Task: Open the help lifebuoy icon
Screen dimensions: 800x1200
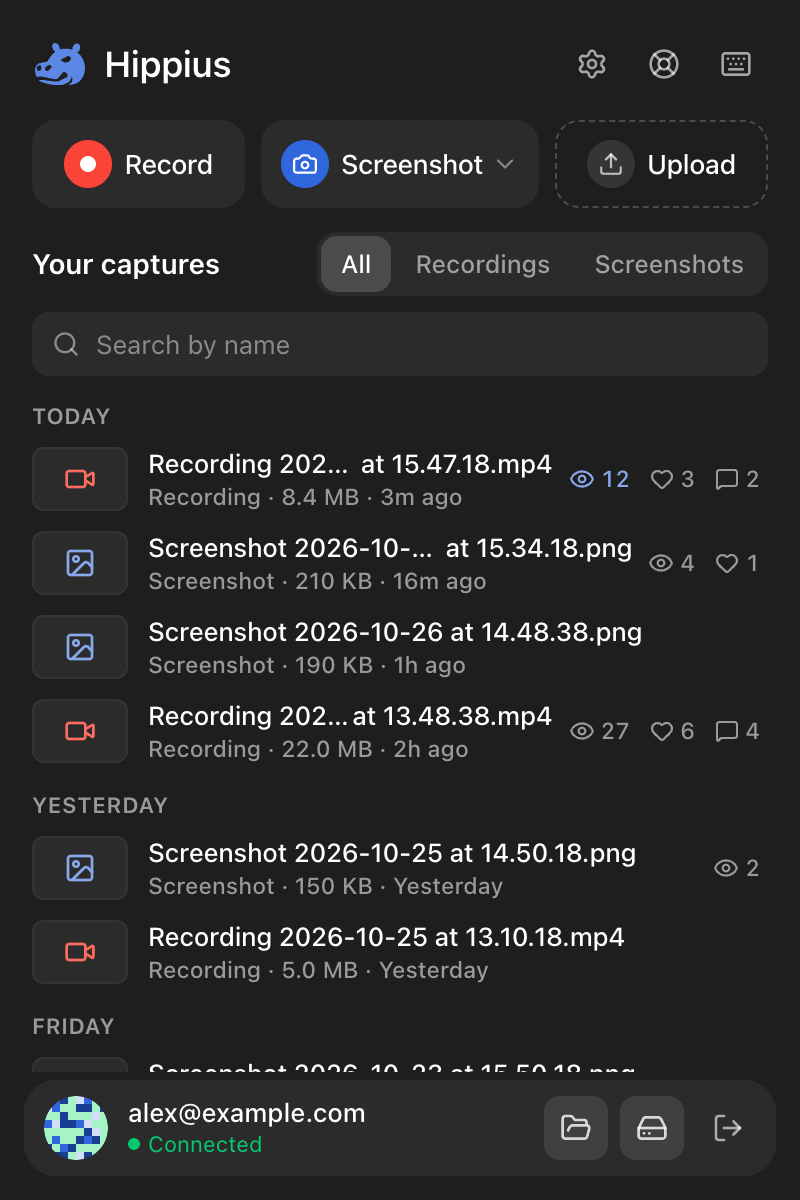Action: point(664,64)
